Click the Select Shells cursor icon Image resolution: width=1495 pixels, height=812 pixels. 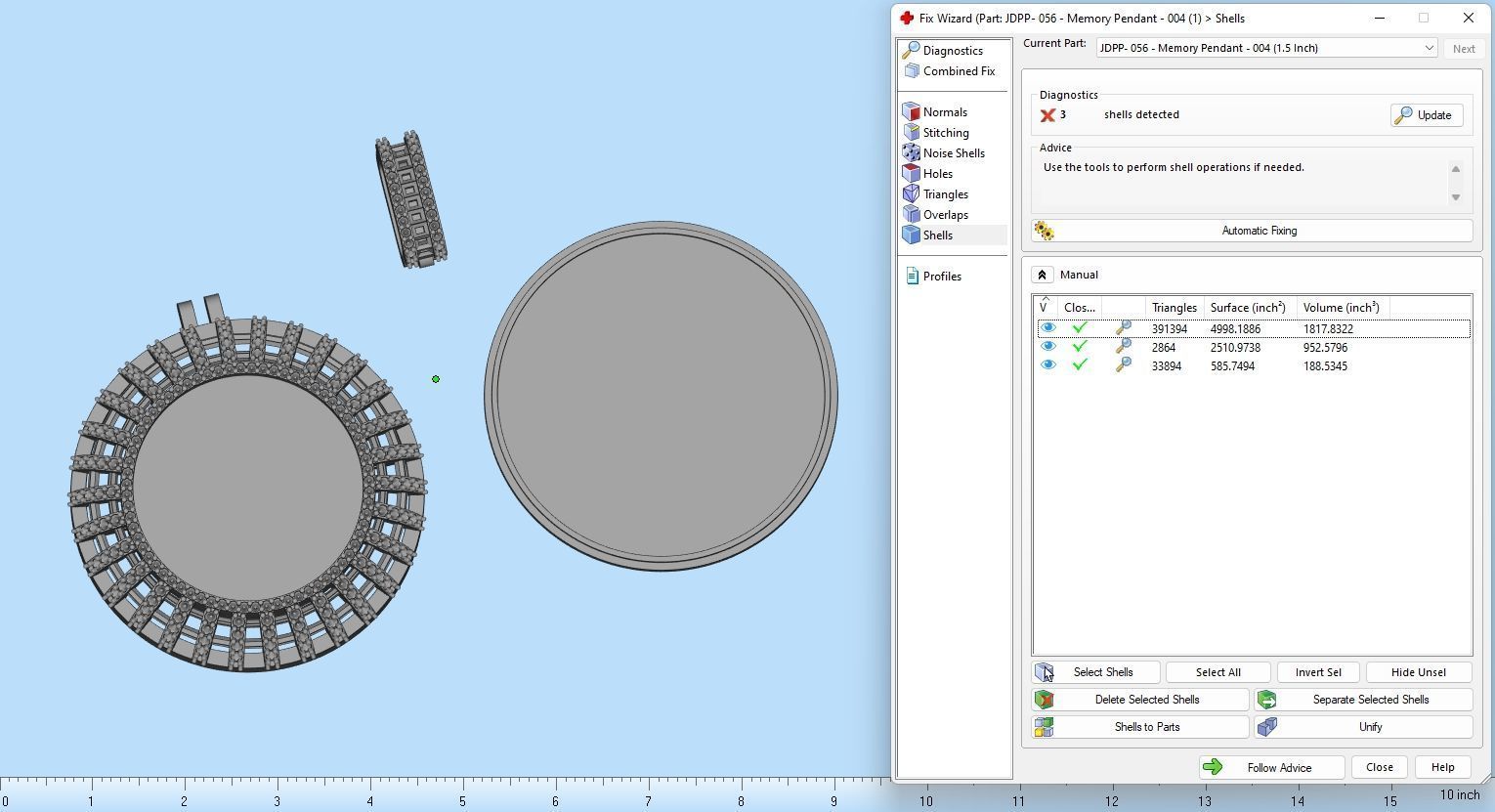(x=1045, y=672)
